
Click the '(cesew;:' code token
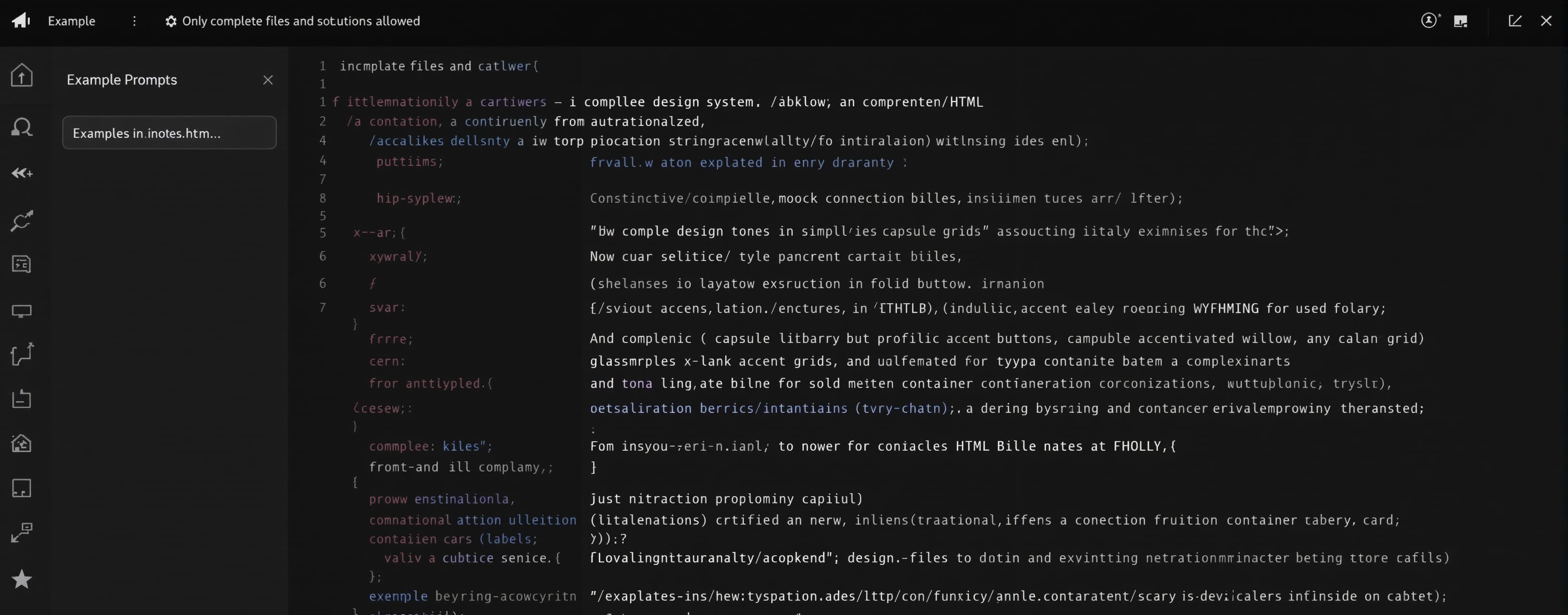point(383,408)
